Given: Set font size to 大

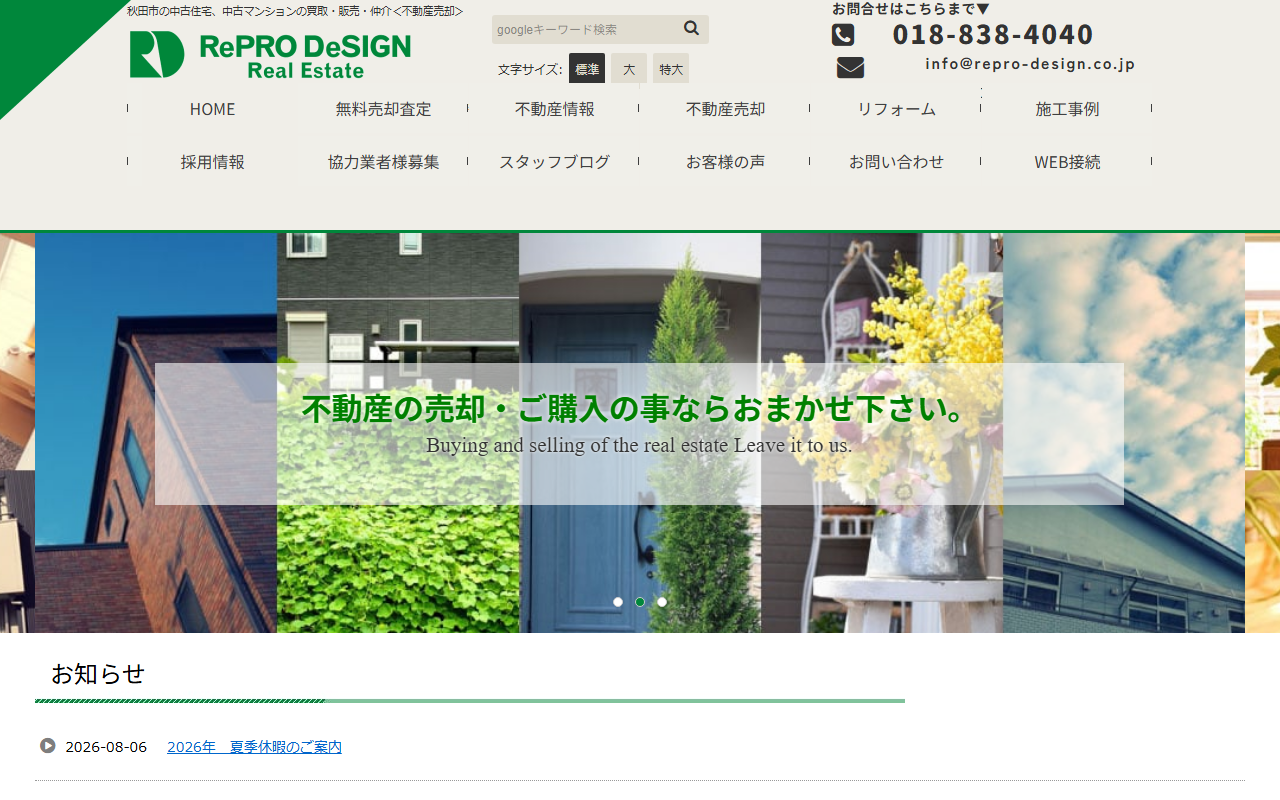Looking at the screenshot, I should coord(629,68).
